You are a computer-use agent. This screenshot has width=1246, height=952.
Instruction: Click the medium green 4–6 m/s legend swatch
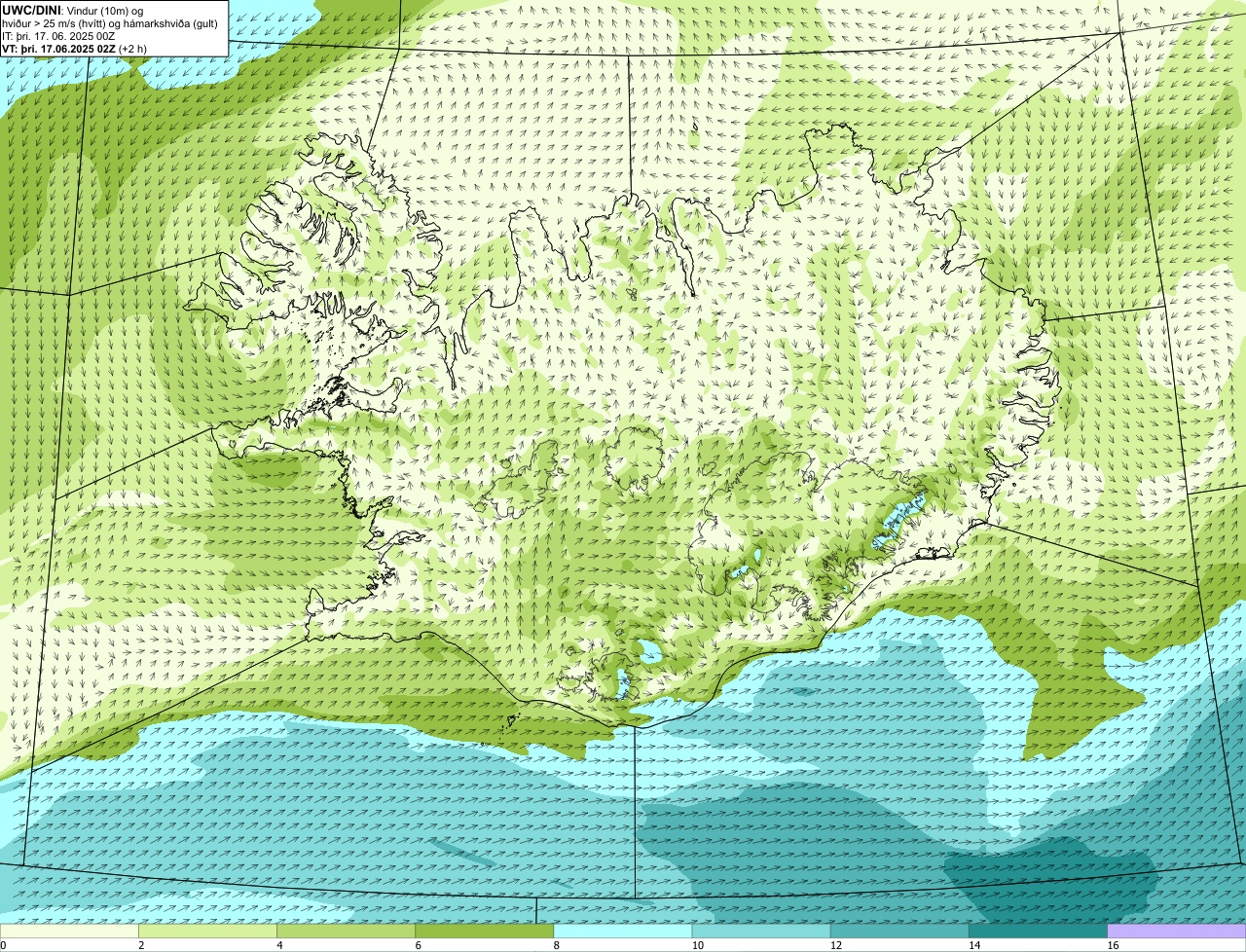[x=346, y=931]
